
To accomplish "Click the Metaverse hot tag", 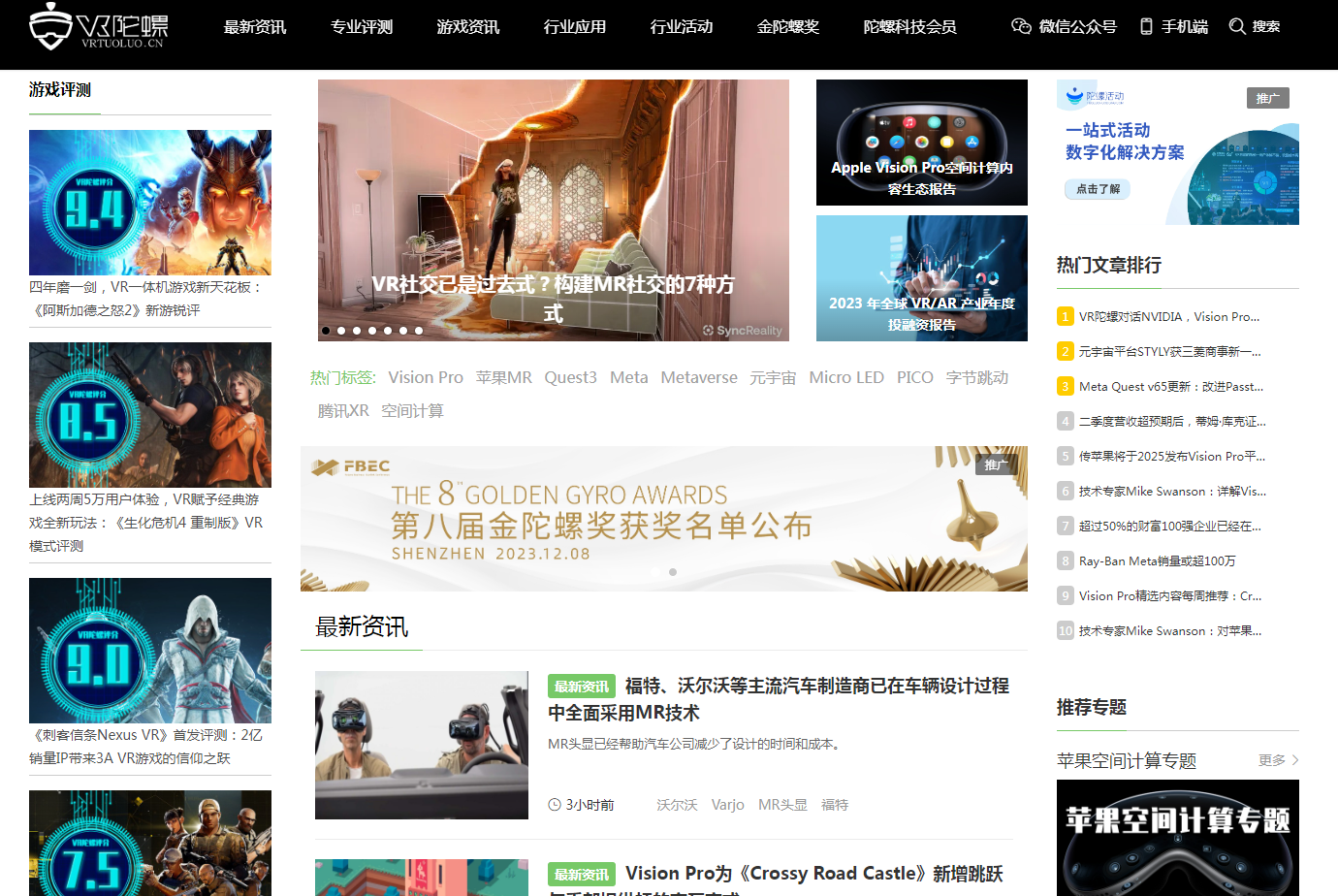I will [x=699, y=377].
